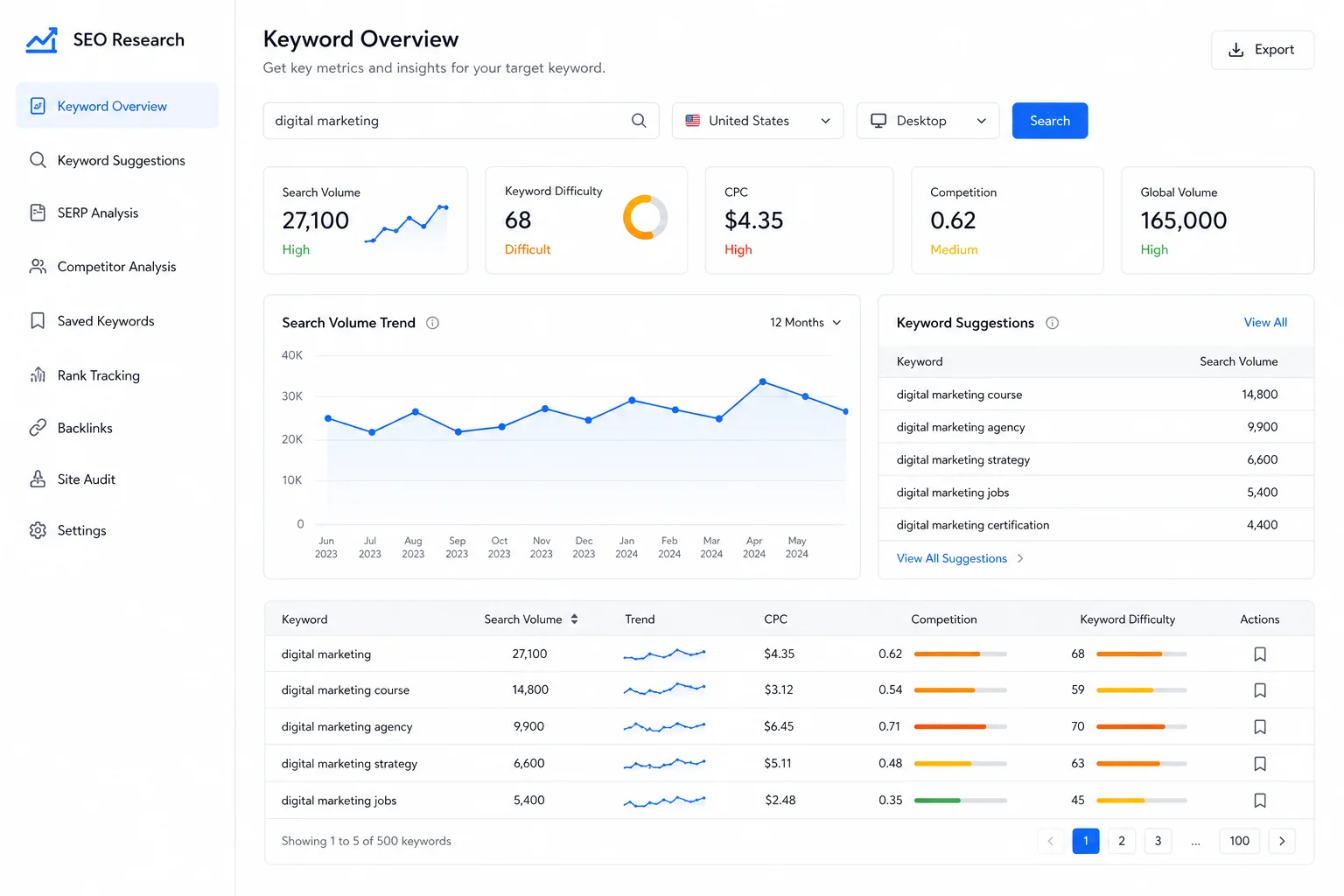Go to page 100 of keywords
Screen dimensions: 1344x896
pos(1239,841)
